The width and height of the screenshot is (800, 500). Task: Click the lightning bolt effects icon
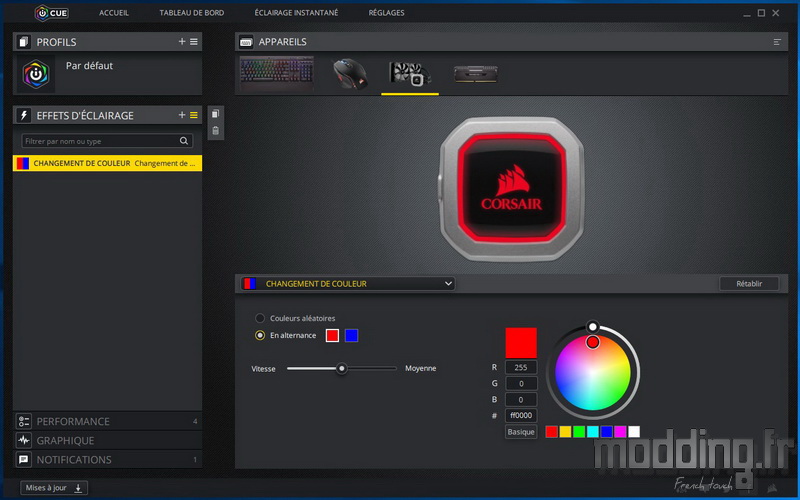click(23, 115)
